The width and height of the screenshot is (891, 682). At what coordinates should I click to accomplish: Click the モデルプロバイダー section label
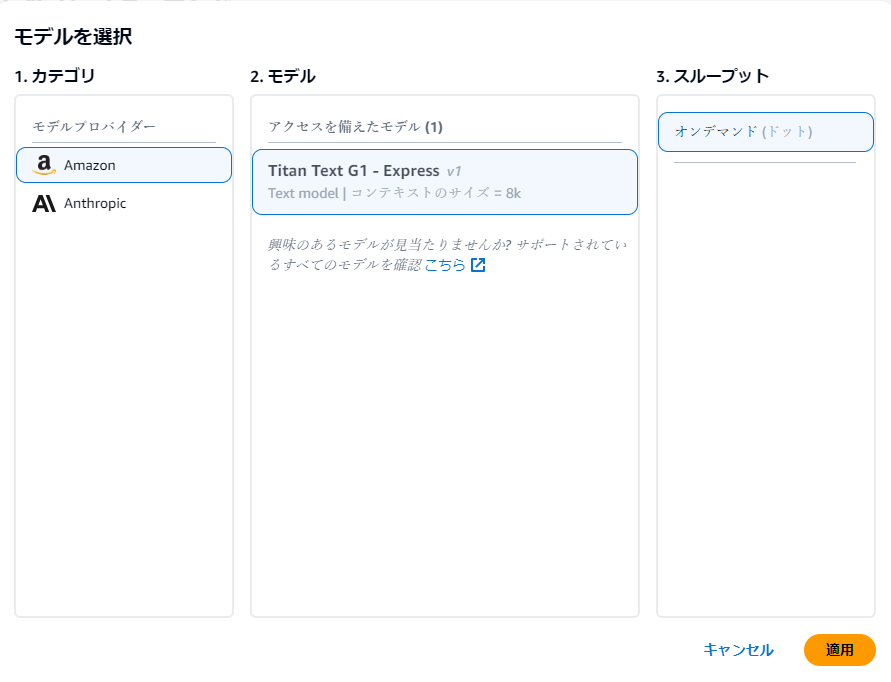[x=94, y=126]
